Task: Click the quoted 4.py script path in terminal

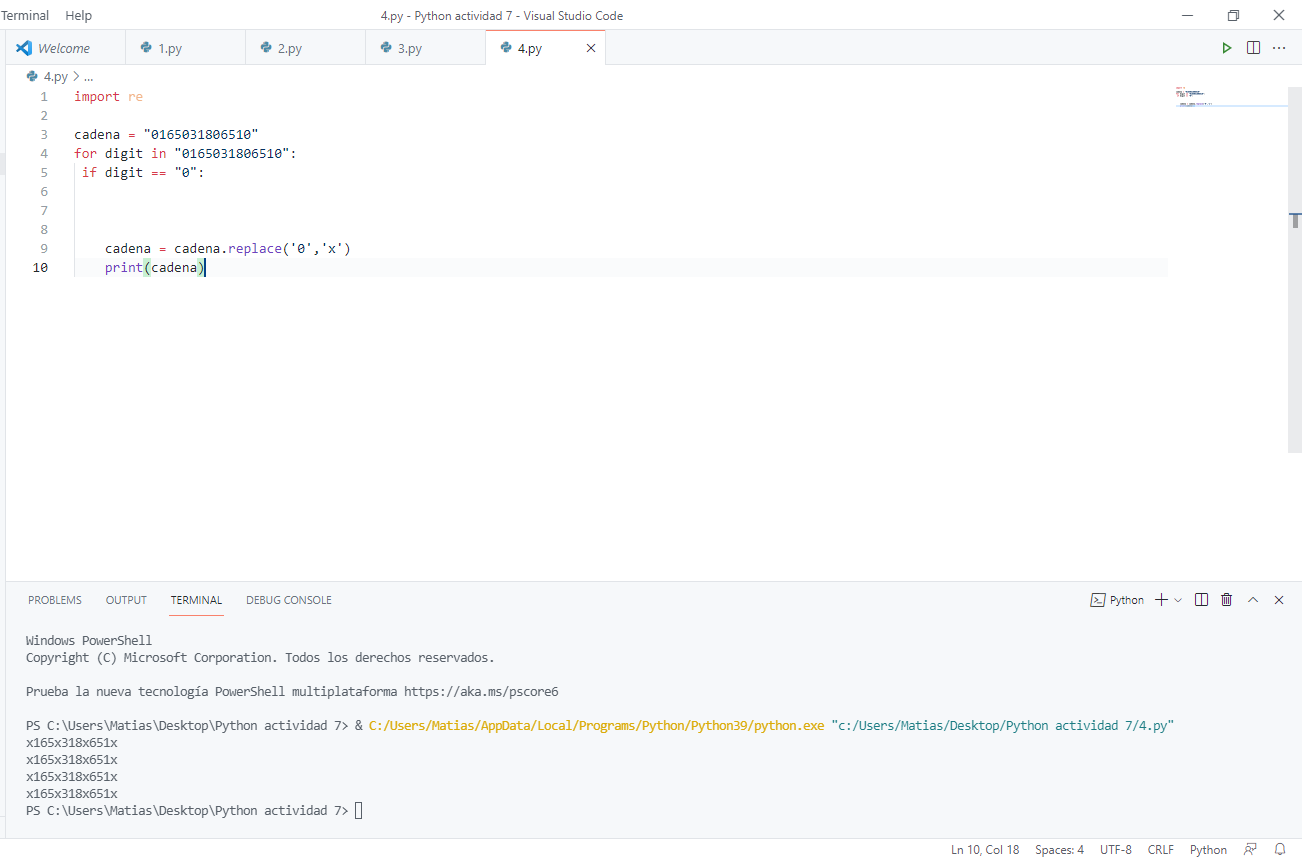Action: (1002, 725)
